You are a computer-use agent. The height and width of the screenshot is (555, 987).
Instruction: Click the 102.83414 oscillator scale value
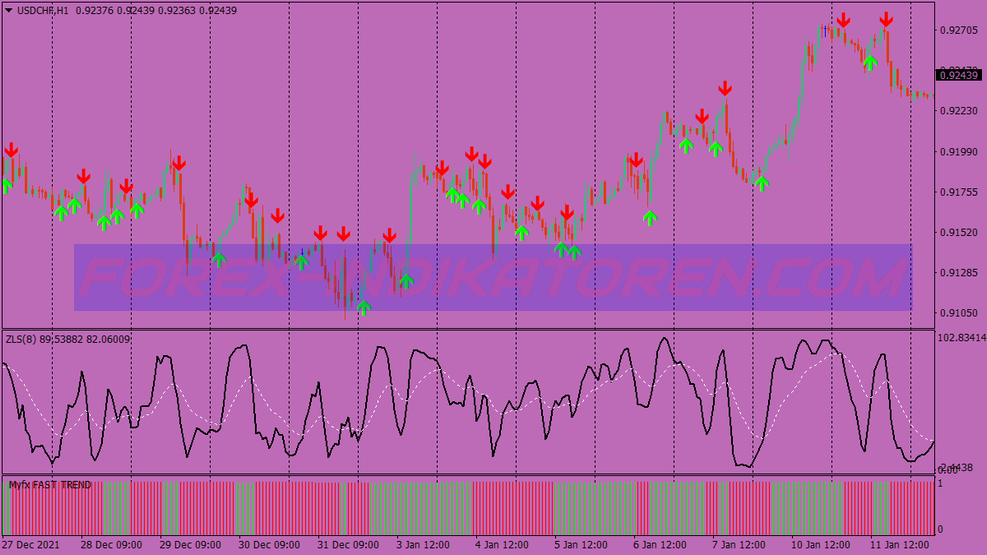(962, 338)
